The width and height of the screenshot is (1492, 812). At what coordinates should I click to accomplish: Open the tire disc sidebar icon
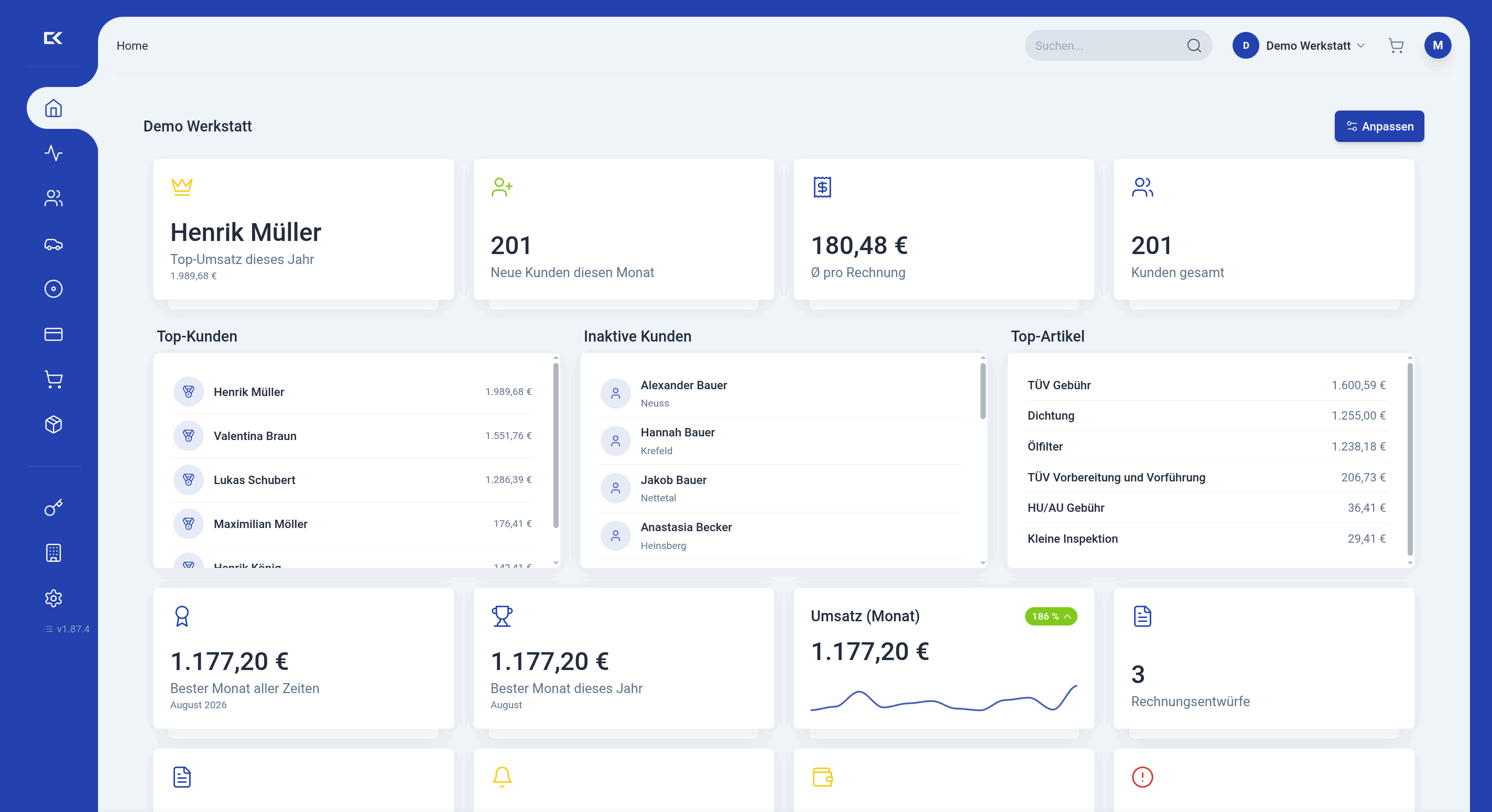53,289
